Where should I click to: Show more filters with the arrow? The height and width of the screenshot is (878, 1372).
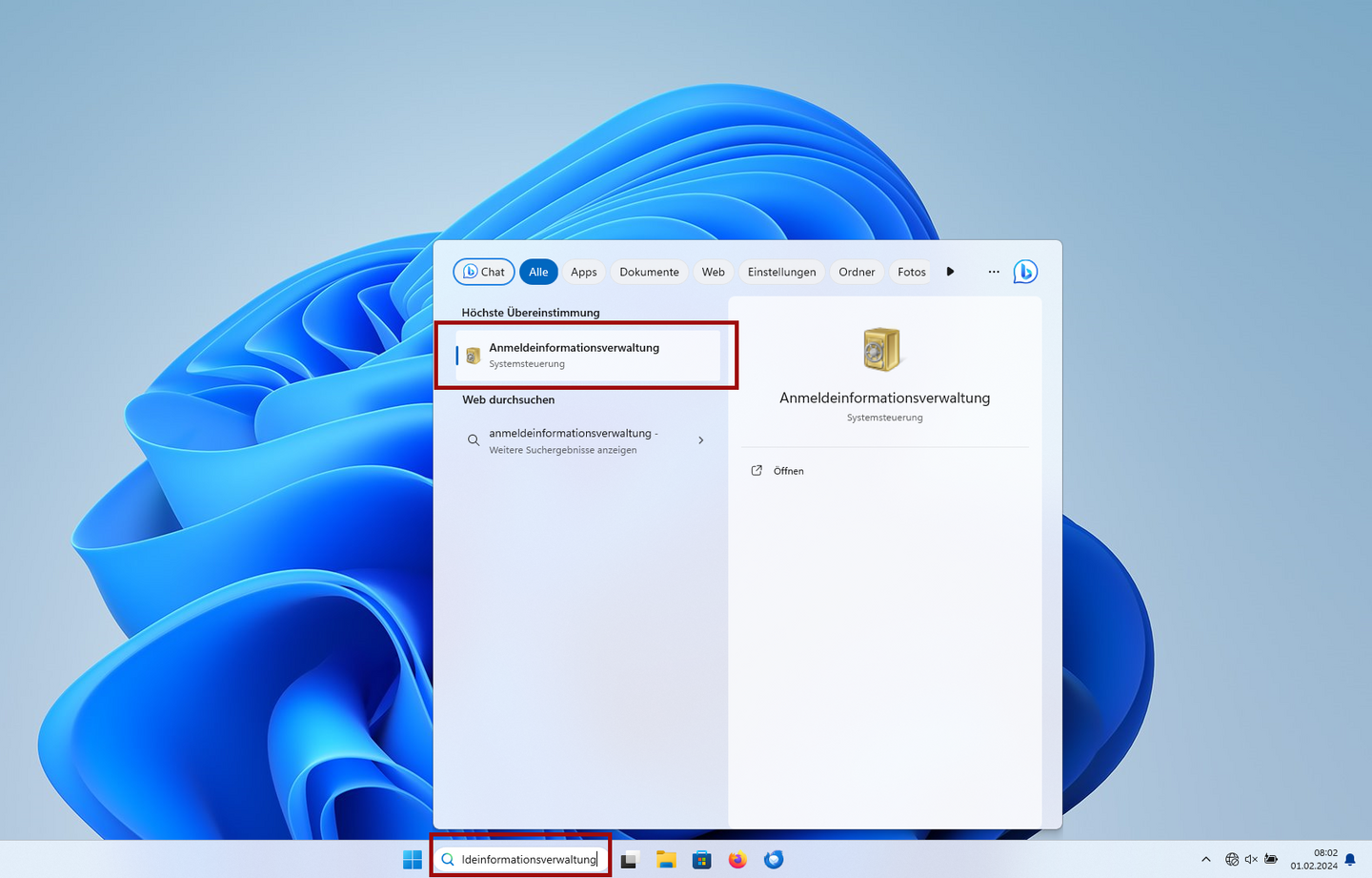coord(950,272)
